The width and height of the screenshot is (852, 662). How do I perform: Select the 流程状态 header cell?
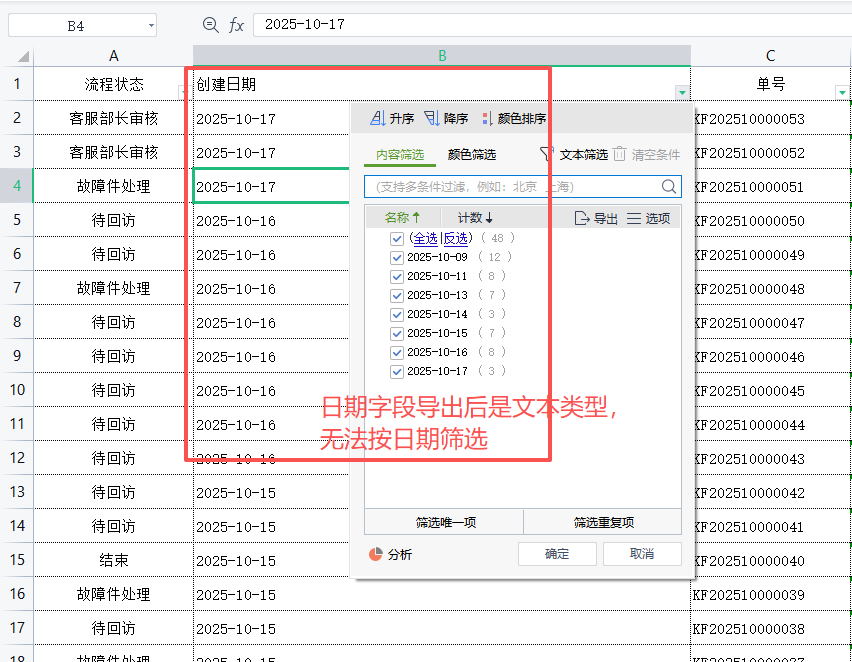pos(113,84)
